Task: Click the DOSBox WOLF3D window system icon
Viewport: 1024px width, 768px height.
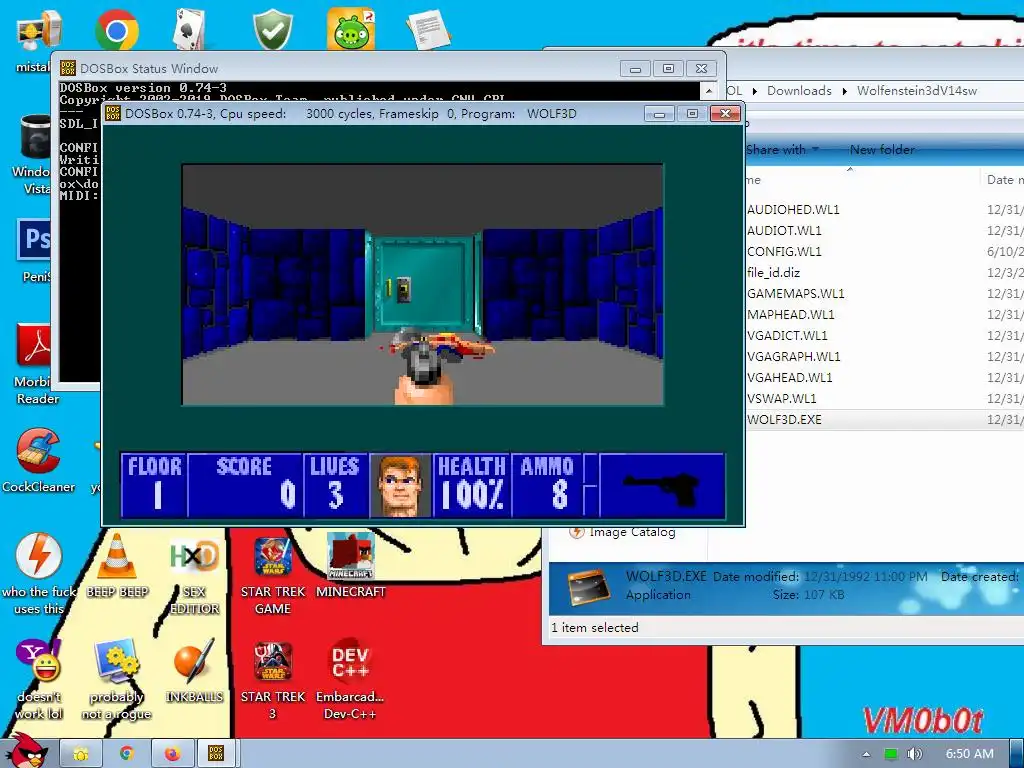Action: click(113, 113)
